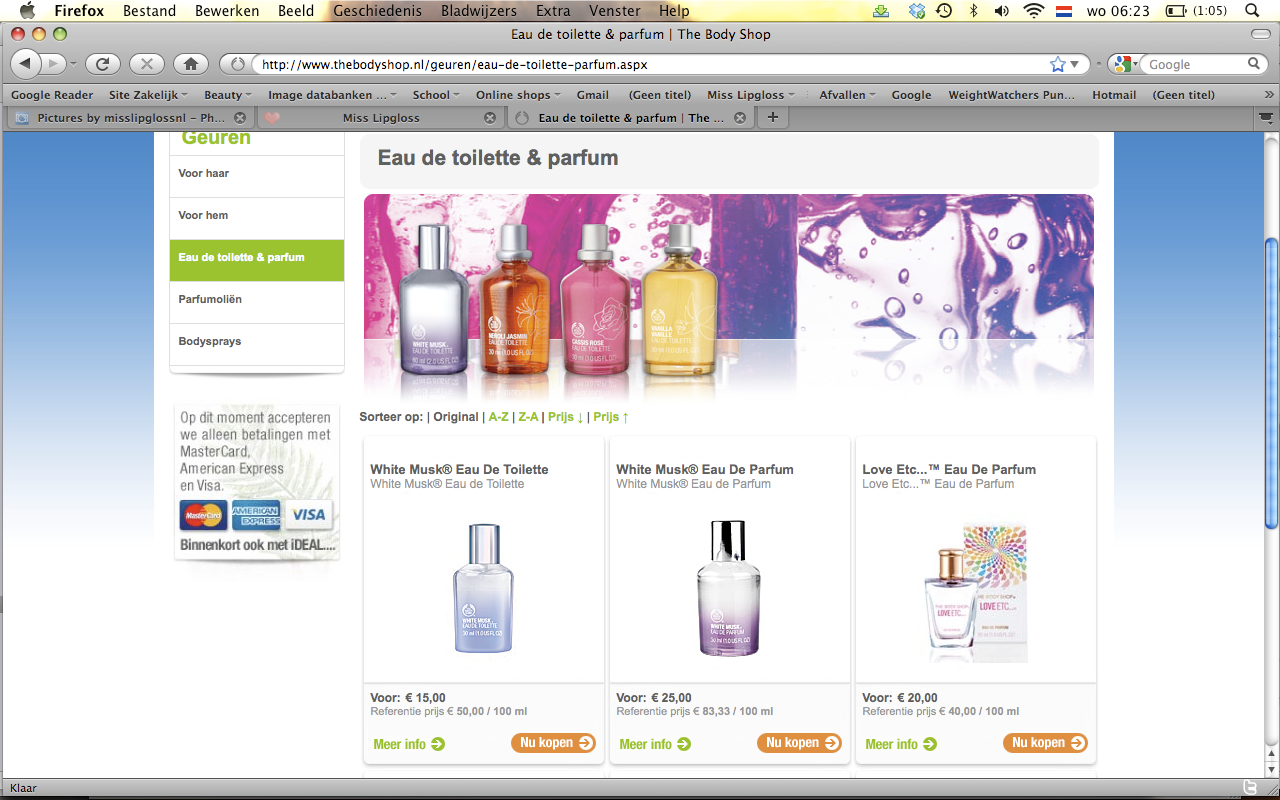This screenshot has width=1280, height=800.
Task: Click the battery status icon
Action: [x=1176, y=11]
